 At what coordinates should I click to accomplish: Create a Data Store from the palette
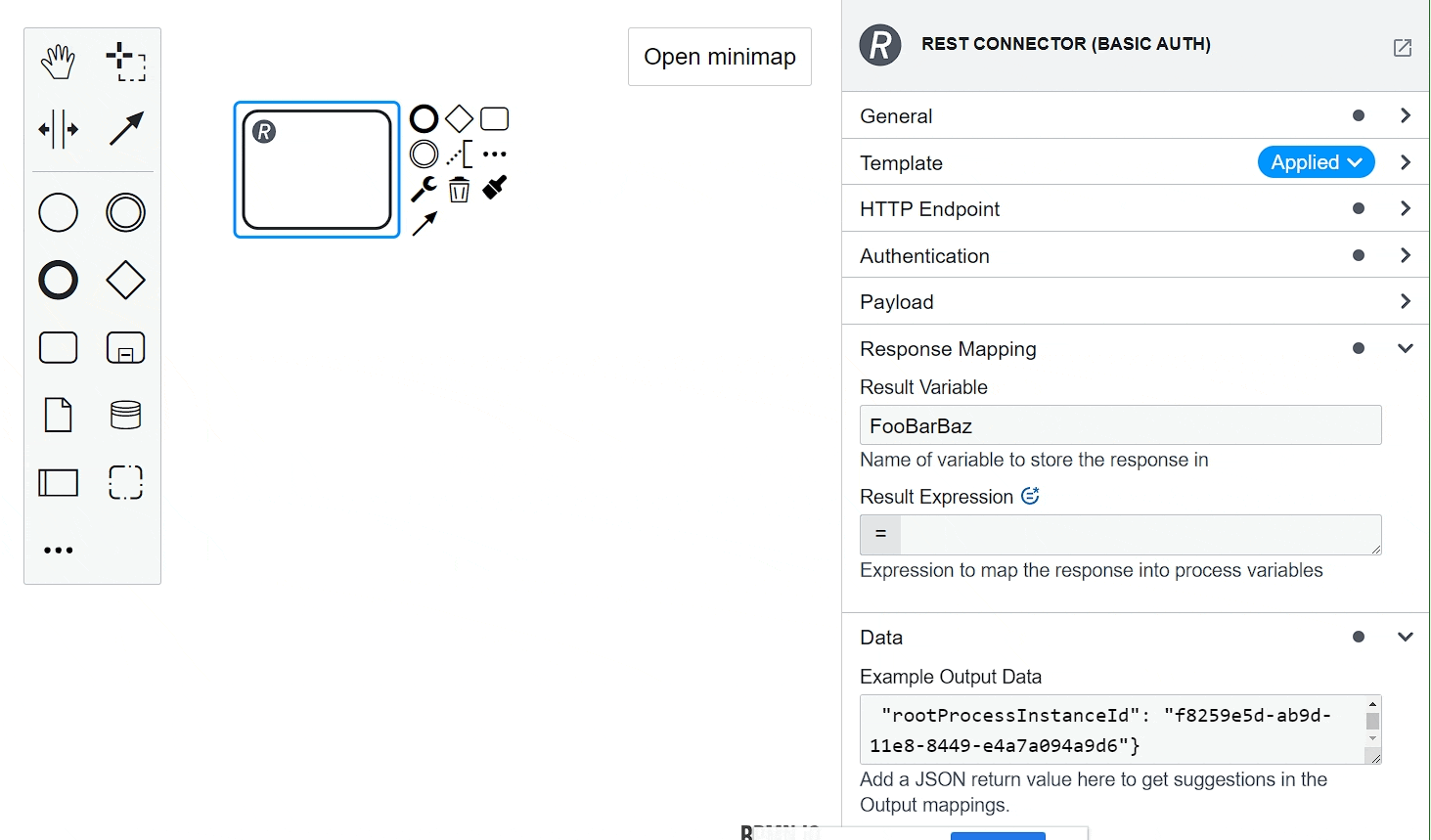point(125,415)
